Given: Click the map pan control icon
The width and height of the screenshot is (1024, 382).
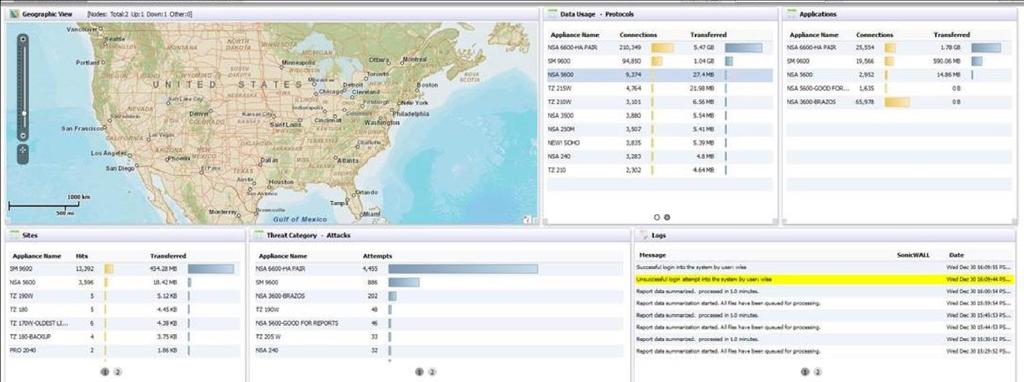Looking at the screenshot, I should [24, 150].
